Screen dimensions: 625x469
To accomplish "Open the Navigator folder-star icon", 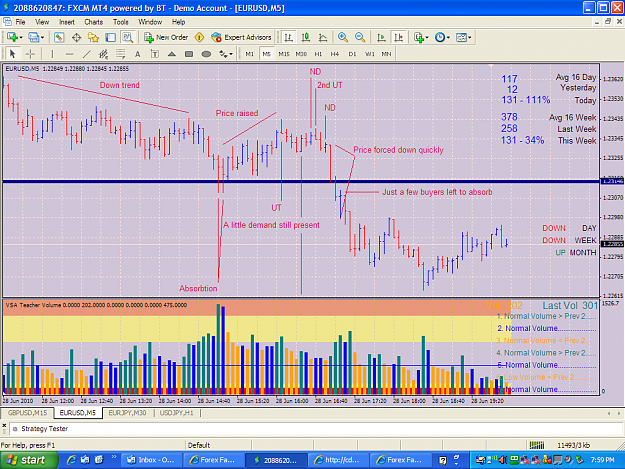I will (x=93, y=37).
